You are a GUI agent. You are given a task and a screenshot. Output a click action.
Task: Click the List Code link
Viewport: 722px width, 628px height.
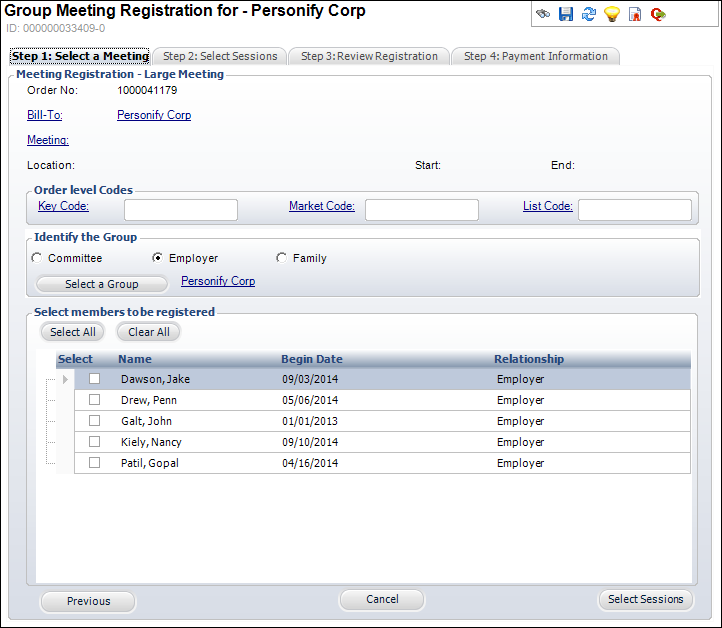pos(547,206)
